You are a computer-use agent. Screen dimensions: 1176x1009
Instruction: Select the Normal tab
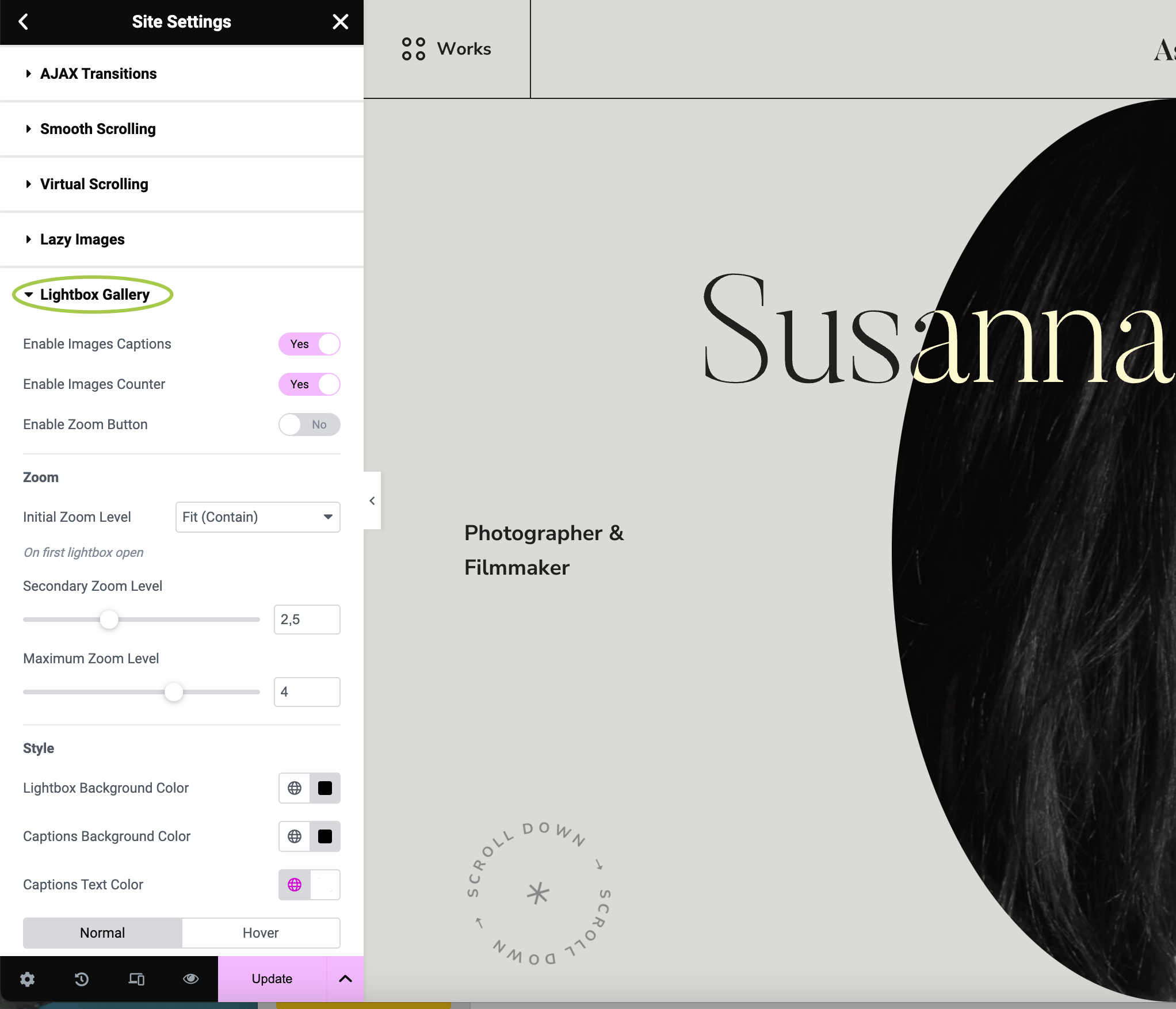coord(102,933)
